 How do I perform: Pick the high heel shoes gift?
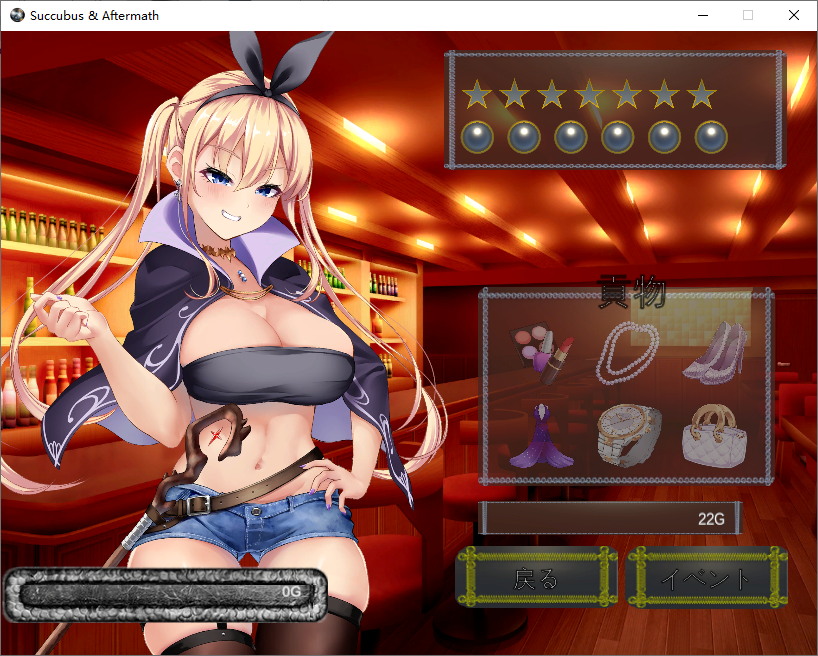click(x=715, y=351)
